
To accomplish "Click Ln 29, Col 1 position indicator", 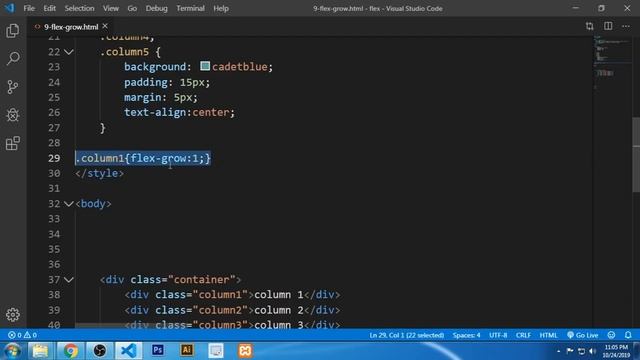I will coord(407,335).
